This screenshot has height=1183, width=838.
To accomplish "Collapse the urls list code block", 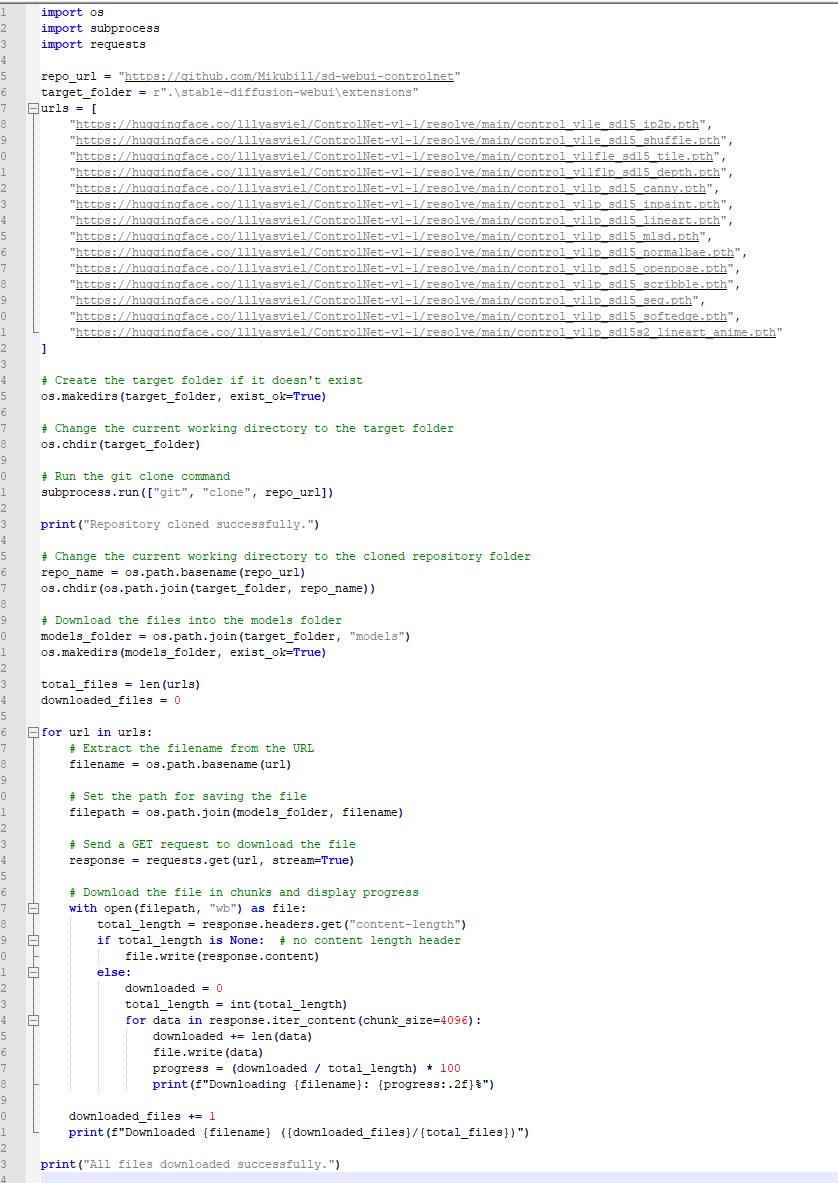I will [31, 108].
